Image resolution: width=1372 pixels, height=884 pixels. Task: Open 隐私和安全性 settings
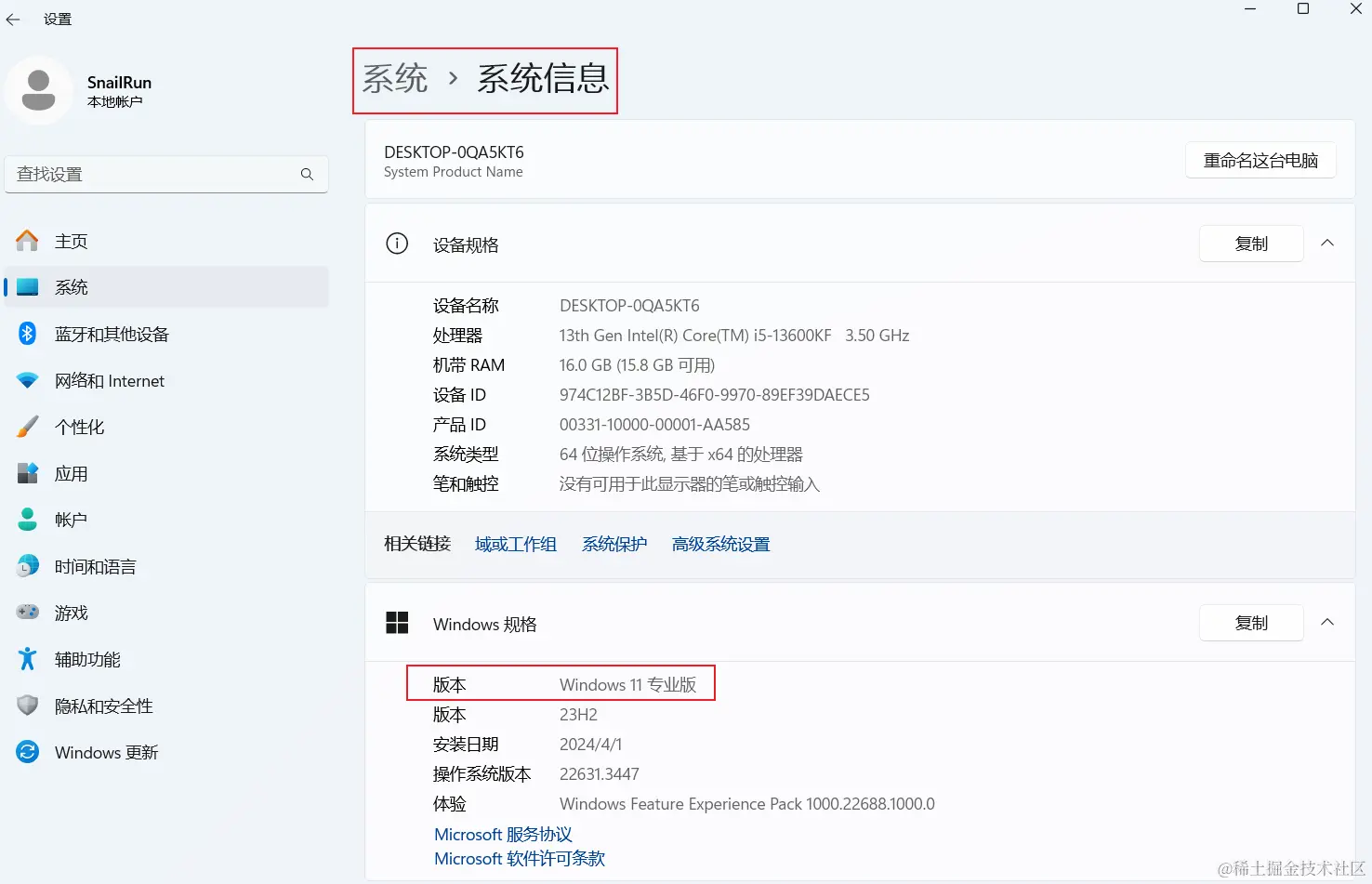[167, 706]
